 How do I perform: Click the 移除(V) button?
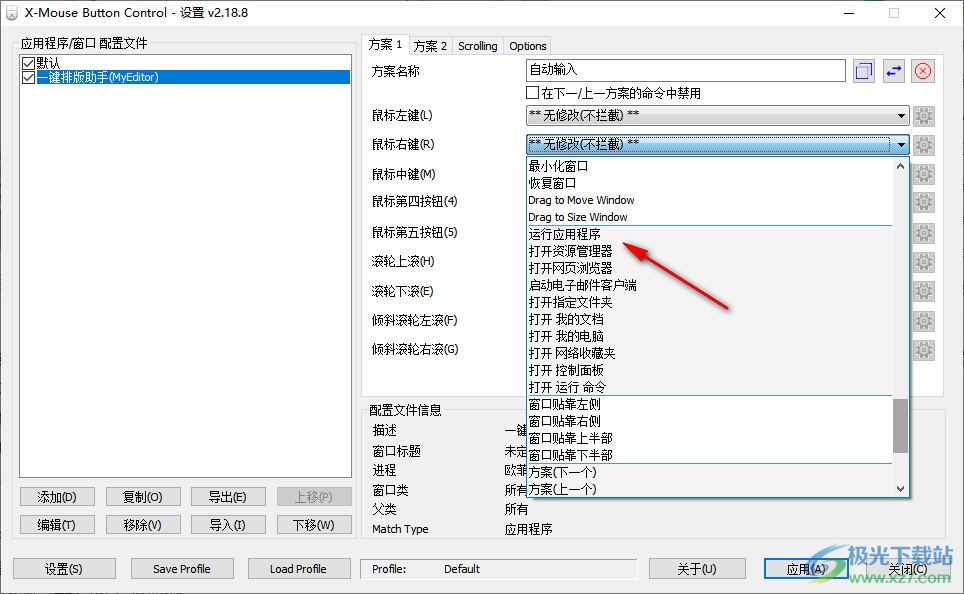click(143, 525)
